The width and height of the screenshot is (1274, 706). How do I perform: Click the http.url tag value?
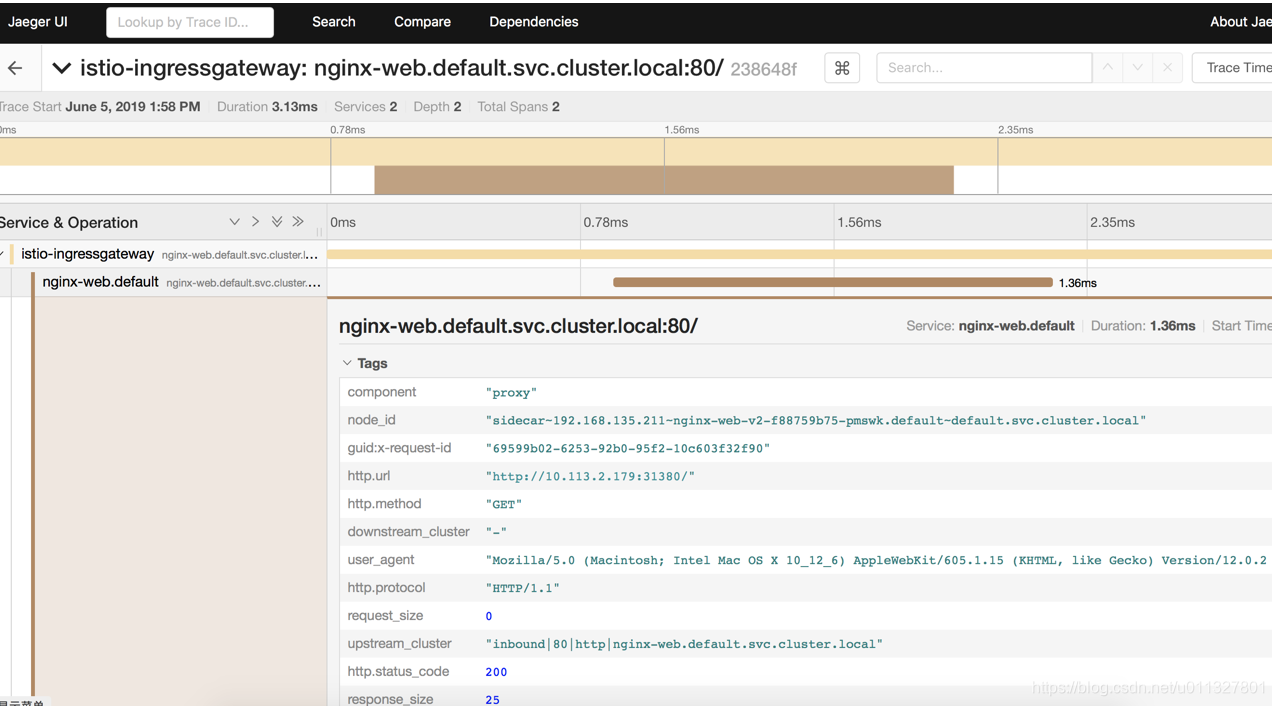[x=590, y=476]
